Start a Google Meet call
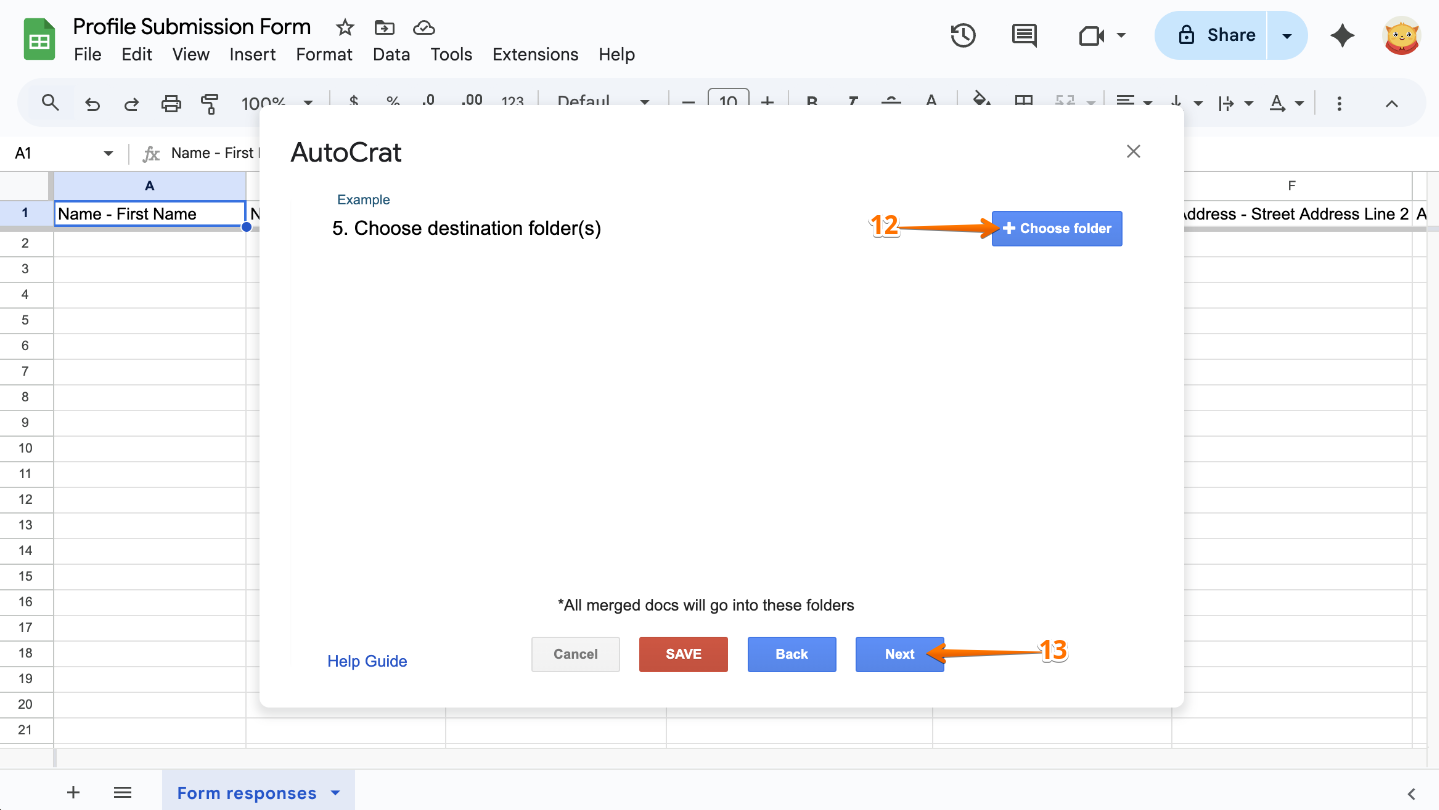1439x810 pixels. pos(1090,35)
